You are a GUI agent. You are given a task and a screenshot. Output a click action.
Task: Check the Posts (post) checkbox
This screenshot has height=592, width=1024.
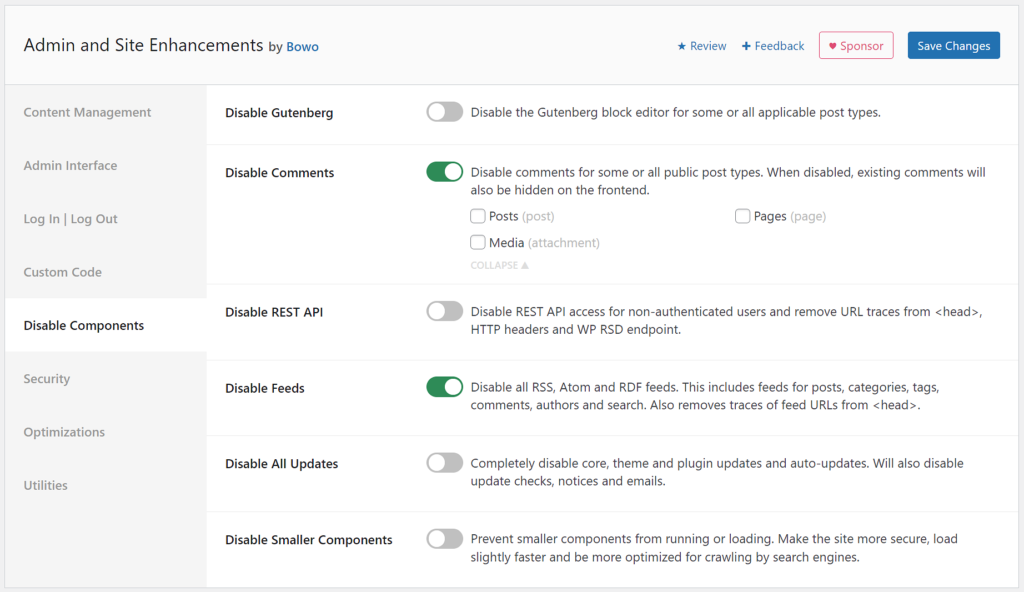pyautogui.click(x=477, y=216)
